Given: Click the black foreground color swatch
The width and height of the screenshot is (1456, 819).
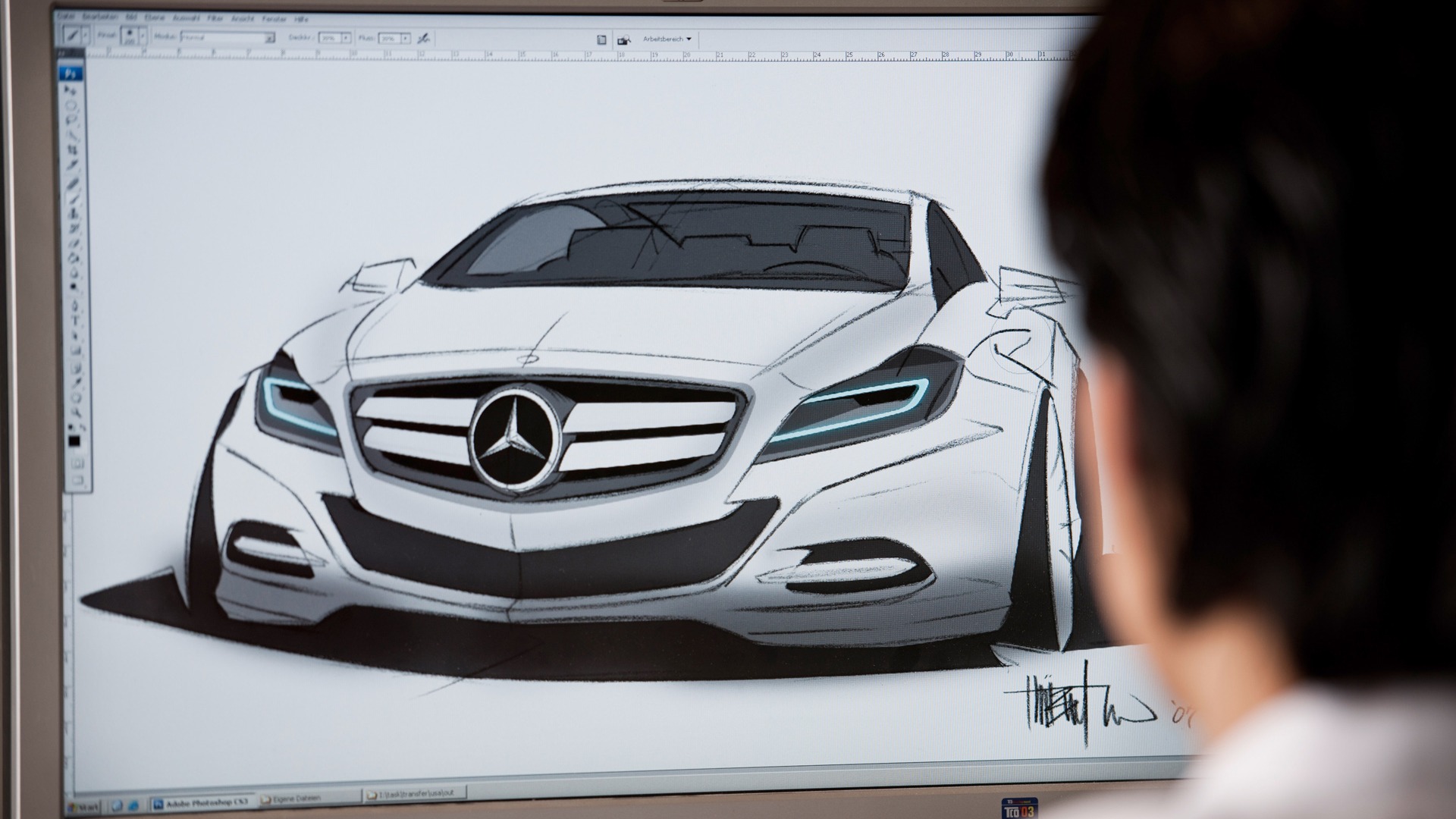Looking at the screenshot, I should (x=74, y=441).
